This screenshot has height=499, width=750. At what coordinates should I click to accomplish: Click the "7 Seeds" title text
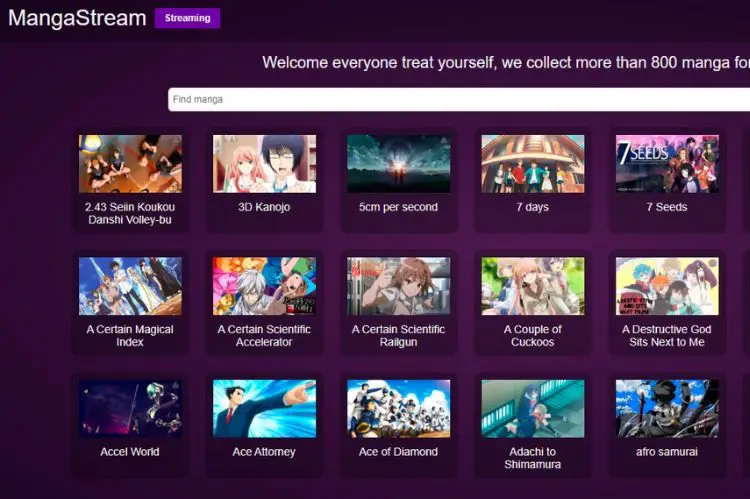[667, 207]
